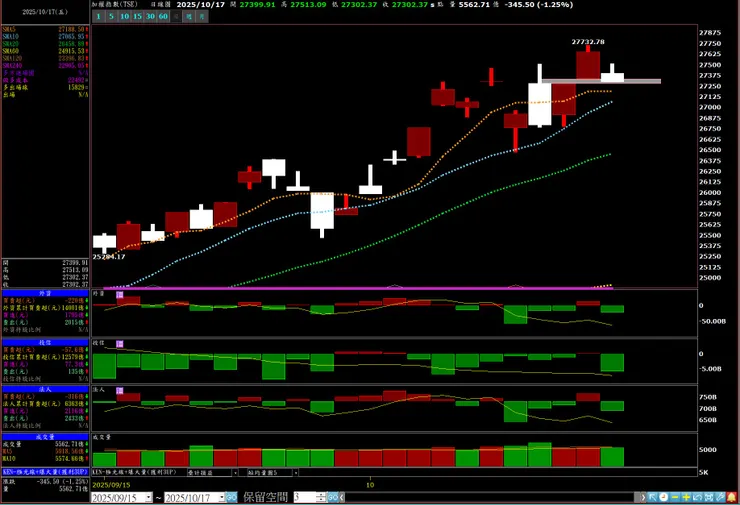Click the purple marker icon in the 投信 pane
The image size is (740, 505).
point(120,344)
